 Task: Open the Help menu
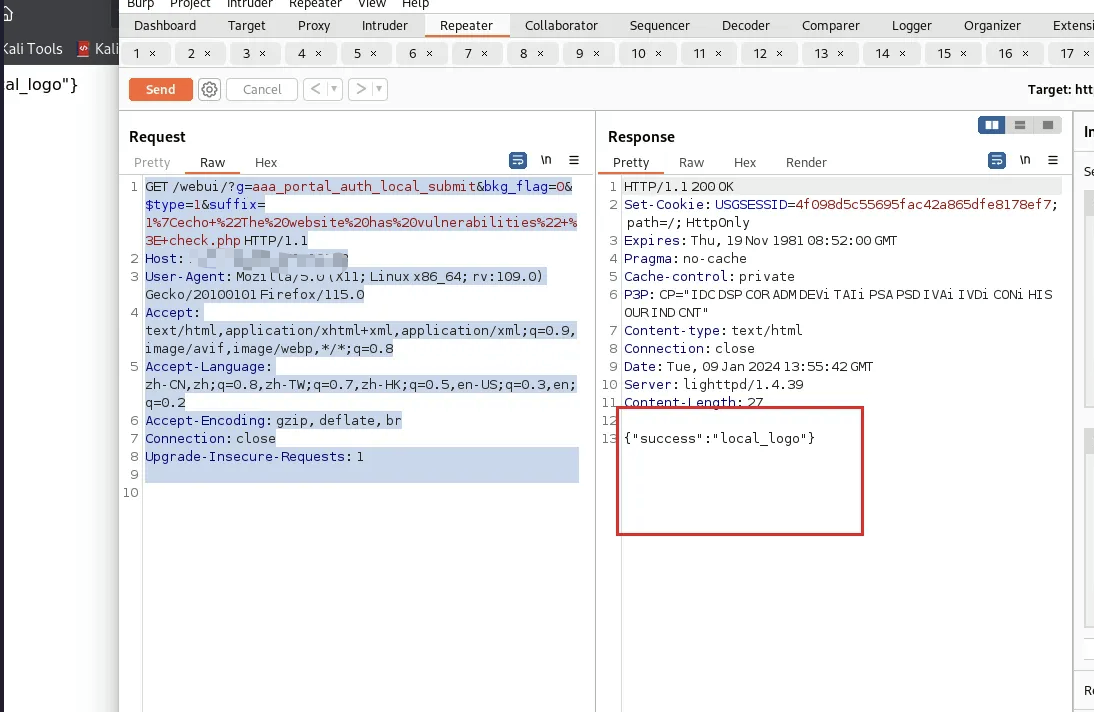[x=415, y=4]
